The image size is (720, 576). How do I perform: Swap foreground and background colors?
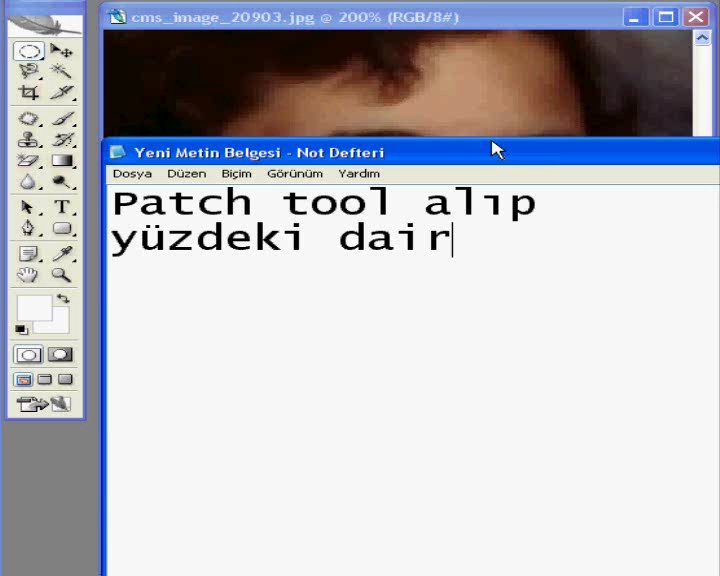(x=63, y=299)
